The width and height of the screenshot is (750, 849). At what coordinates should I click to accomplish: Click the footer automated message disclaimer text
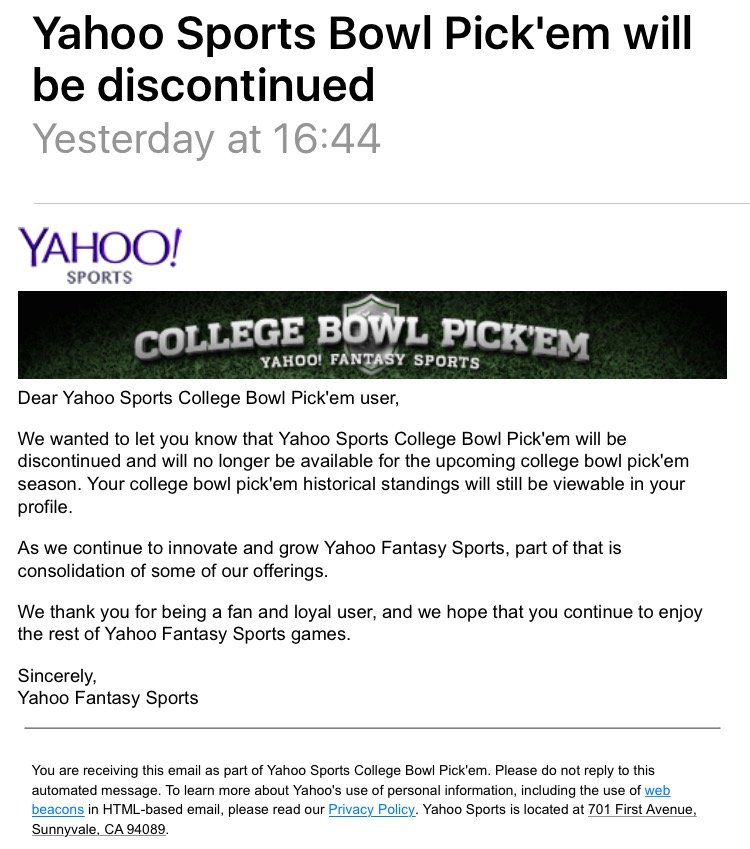tap(364, 800)
